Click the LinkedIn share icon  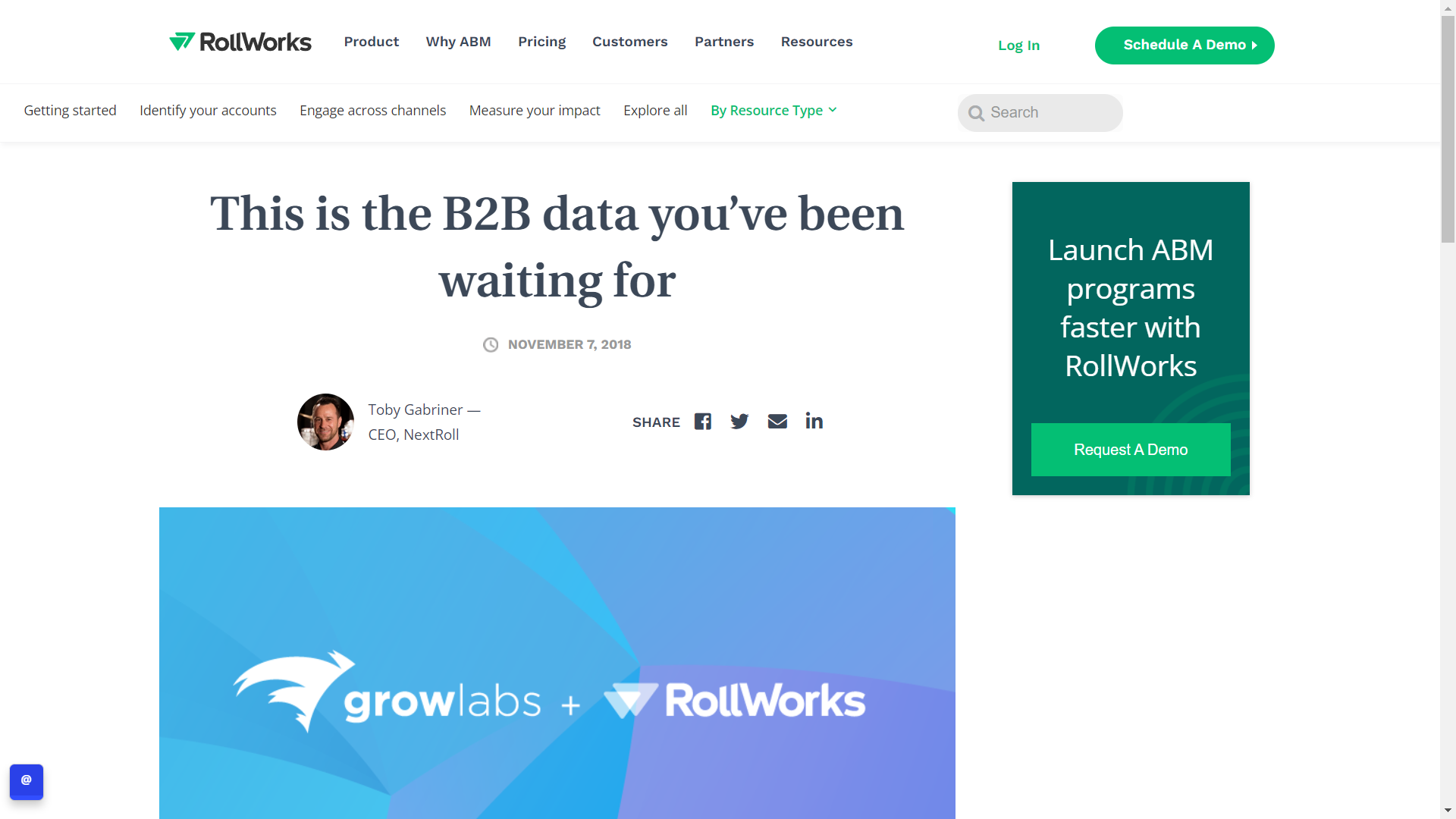pyautogui.click(x=812, y=420)
